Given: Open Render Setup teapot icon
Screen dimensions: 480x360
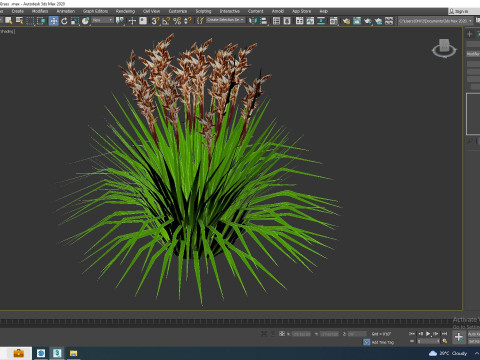Looking at the screenshot, I should point(346,21).
